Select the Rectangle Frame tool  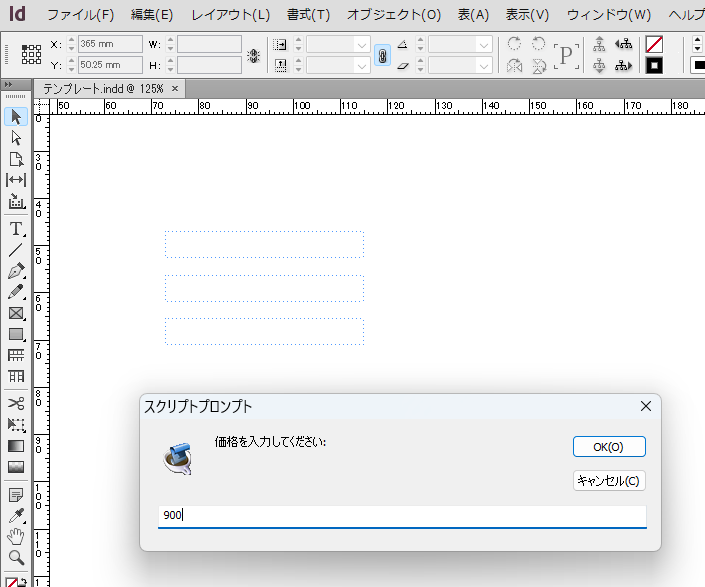click(16, 313)
